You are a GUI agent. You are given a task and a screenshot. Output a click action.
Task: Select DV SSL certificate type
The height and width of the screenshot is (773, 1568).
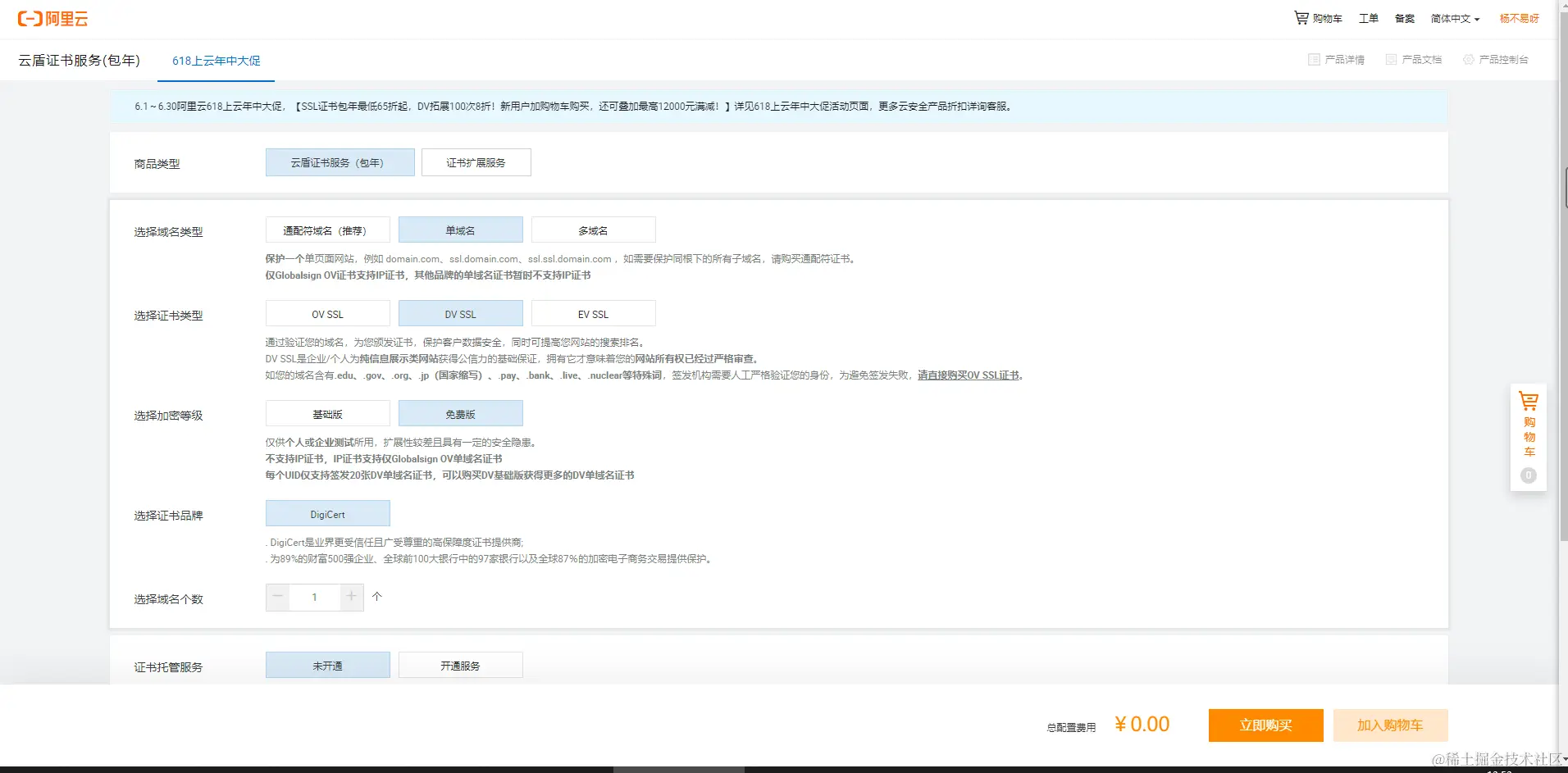(x=460, y=314)
